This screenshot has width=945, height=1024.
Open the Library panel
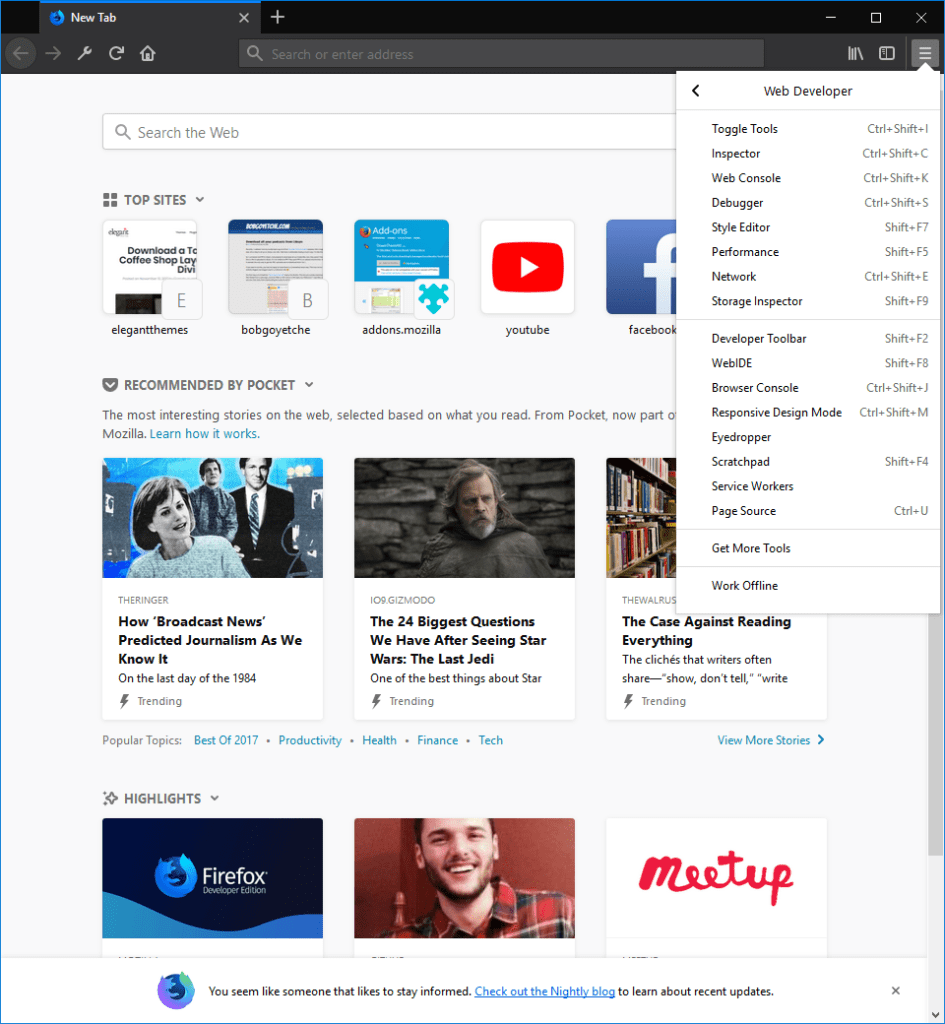855,53
